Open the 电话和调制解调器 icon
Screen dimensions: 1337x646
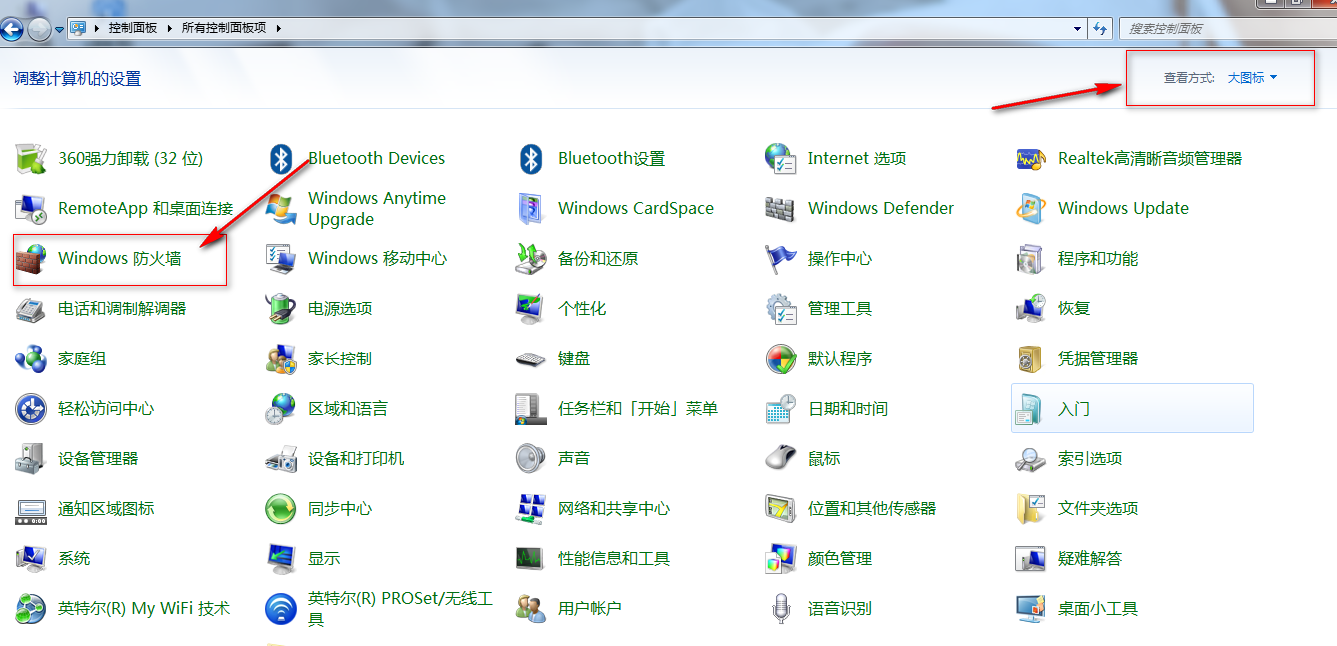pos(31,308)
